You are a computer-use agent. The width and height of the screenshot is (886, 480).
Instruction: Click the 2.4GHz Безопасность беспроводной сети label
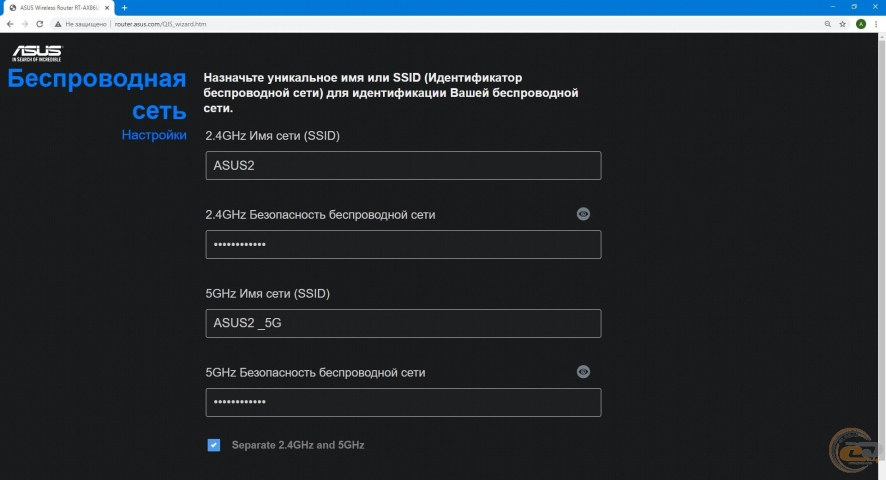(x=320, y=215)
